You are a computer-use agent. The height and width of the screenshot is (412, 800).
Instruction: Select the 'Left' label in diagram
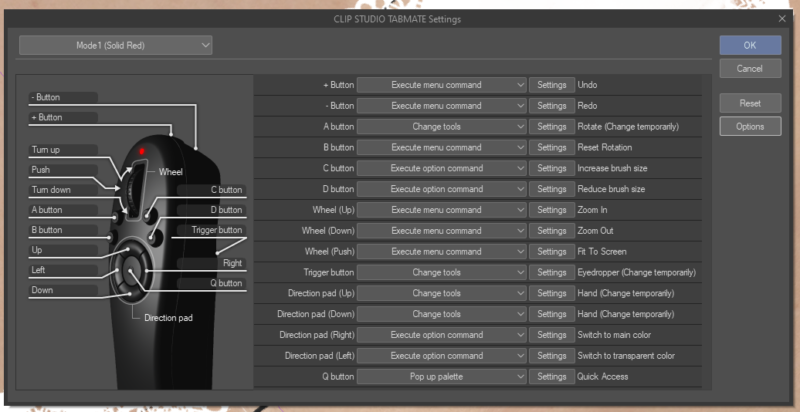coord(63,270)
